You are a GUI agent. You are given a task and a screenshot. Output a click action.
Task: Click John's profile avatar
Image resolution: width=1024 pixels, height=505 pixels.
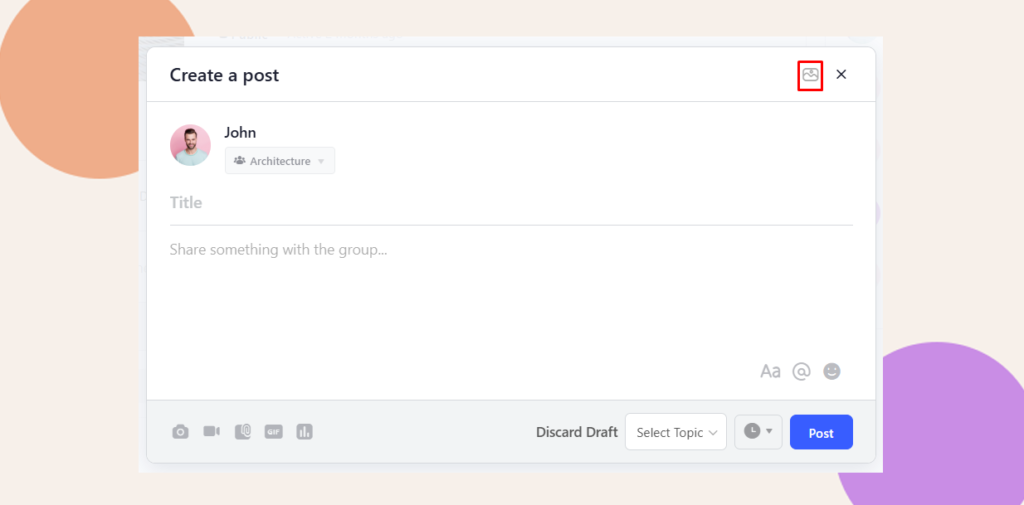[x=190, y=145]
